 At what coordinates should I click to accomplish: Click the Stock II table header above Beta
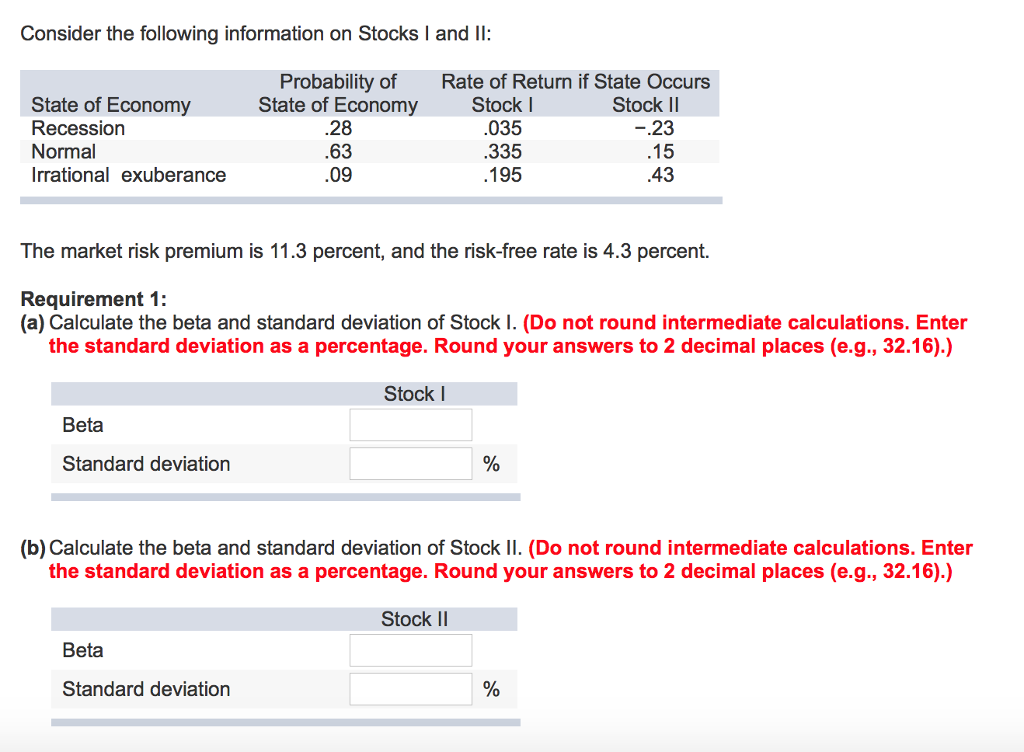(x=412, y=619)
